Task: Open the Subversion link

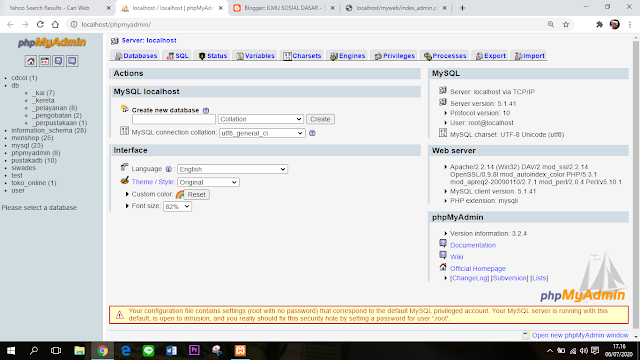Action: tap(509, 278)
